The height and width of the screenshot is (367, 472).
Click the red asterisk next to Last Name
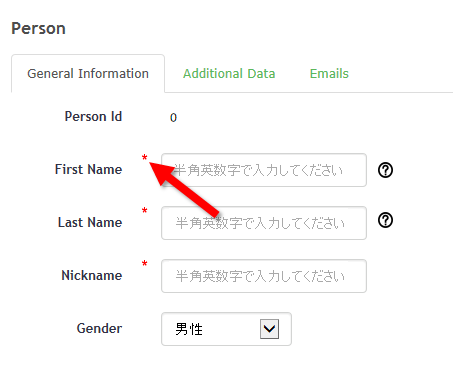point(144,210)
